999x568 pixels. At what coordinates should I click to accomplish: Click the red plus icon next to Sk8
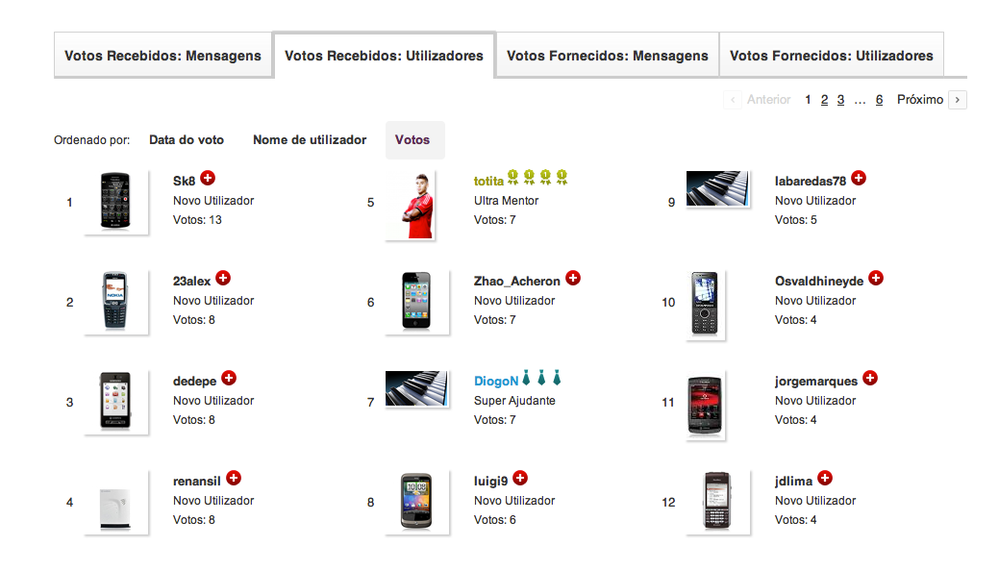pos(208,178)
